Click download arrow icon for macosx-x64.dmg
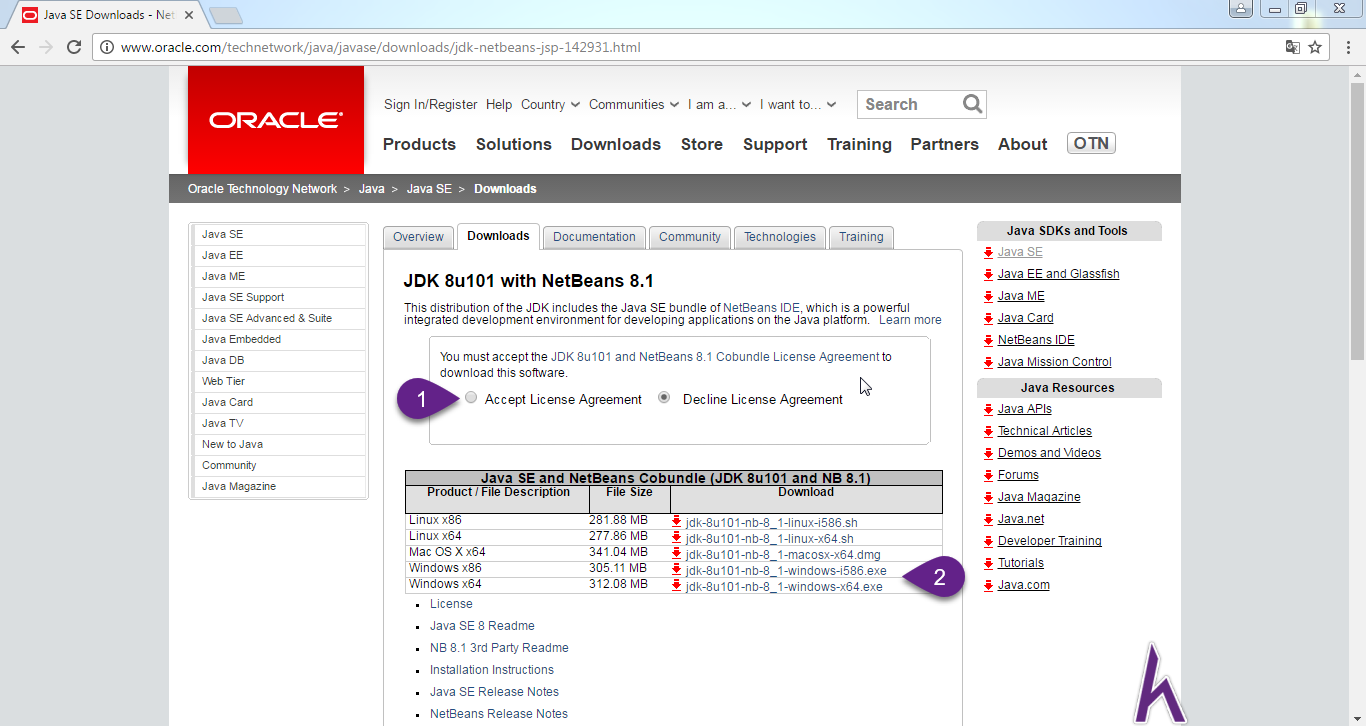1366x726 pixels. (x=677, y=554)
